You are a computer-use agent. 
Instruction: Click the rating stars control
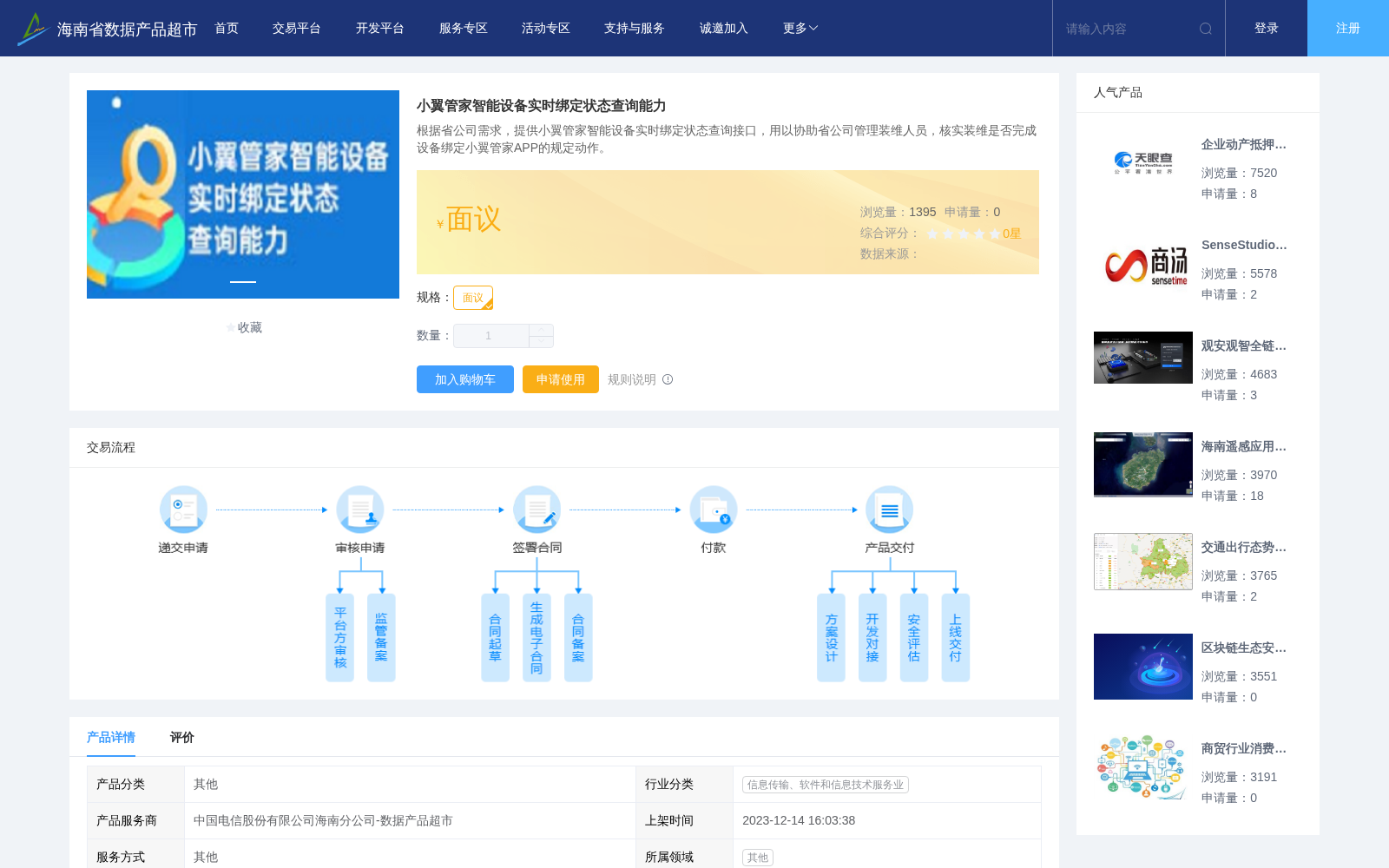tap(964, 233)
